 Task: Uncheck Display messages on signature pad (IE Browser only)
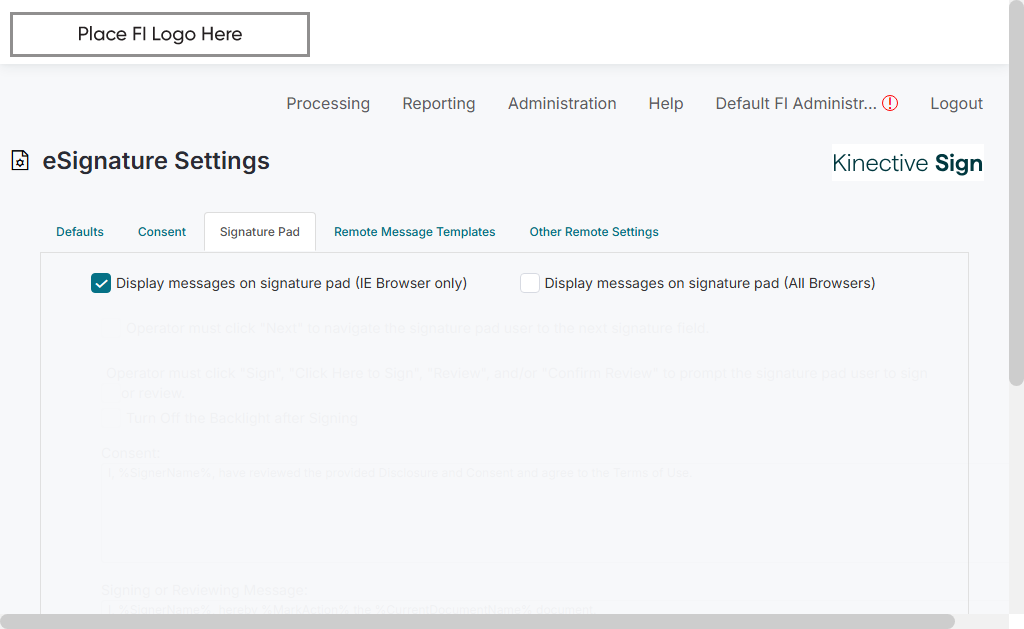click(101, 283)
